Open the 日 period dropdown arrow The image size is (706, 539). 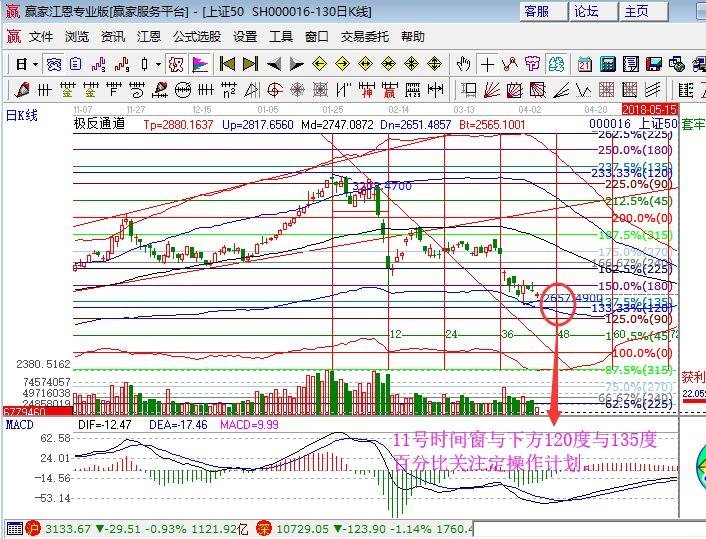point(35,65)
